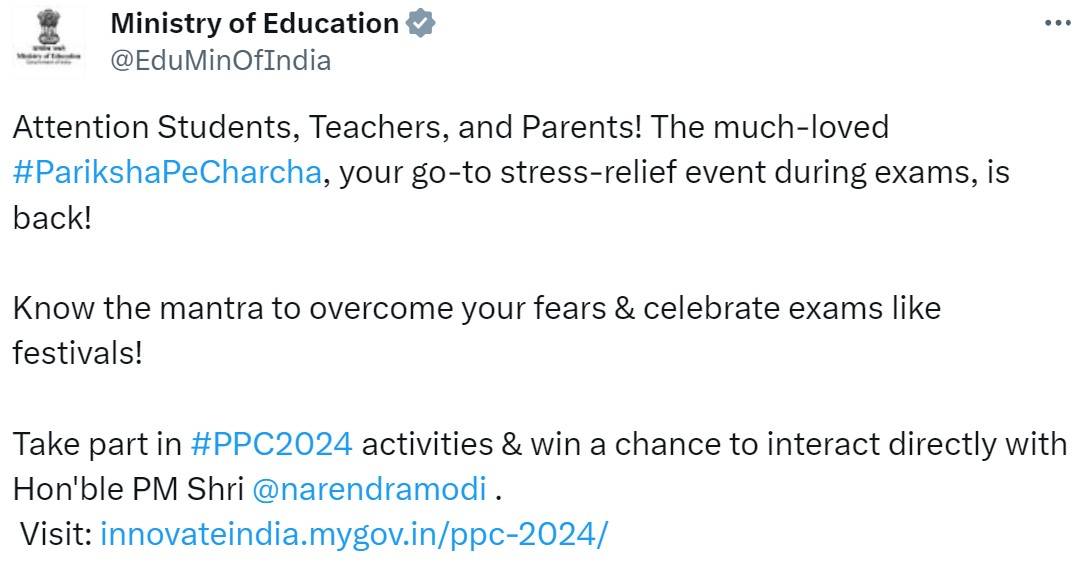Open the #ParikshaPeCharcha hashtag
Viewport: 1072px width, 568px height.
pyautogui.click(x=167, y=173)
